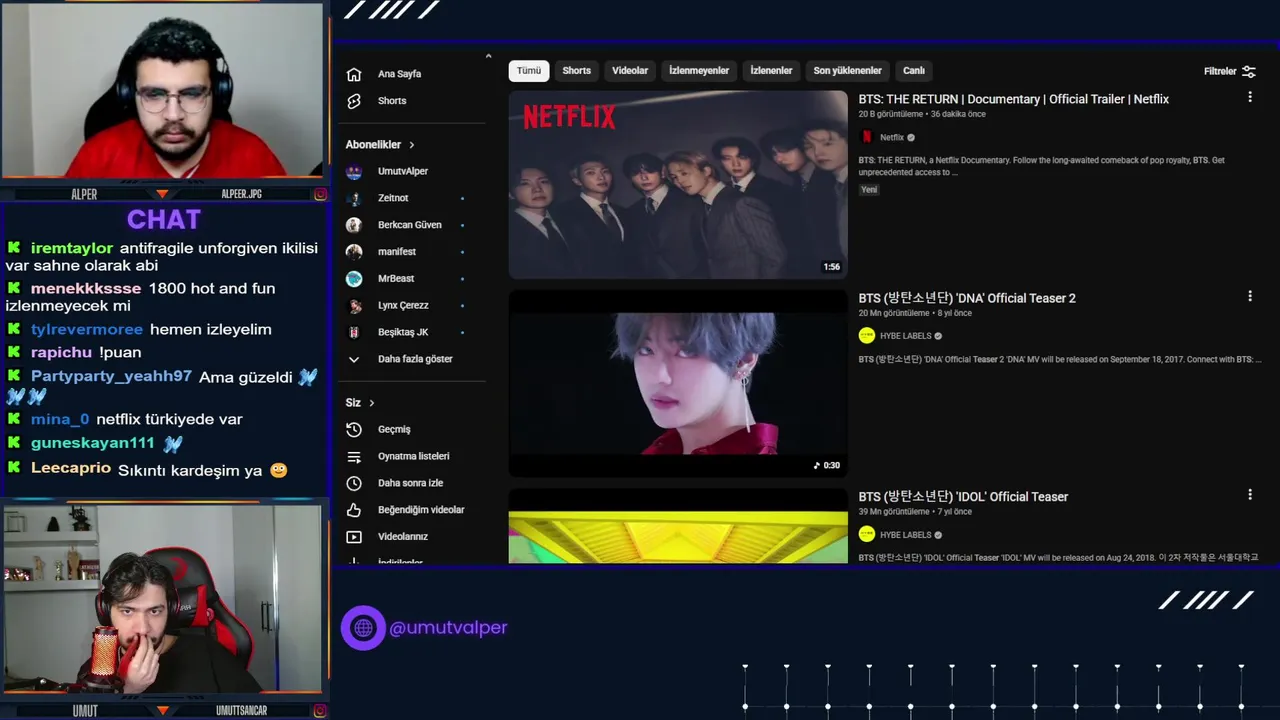This screenshot has height=720, width=1280.
Task: Select the Shorts filter chip
Action: click(x=577, y=71)
